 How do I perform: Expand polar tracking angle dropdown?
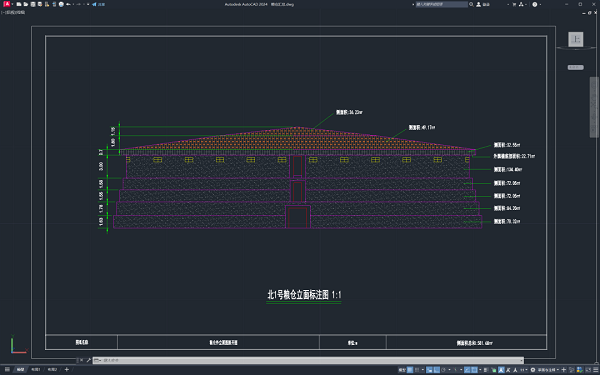(x=449, y=370)
